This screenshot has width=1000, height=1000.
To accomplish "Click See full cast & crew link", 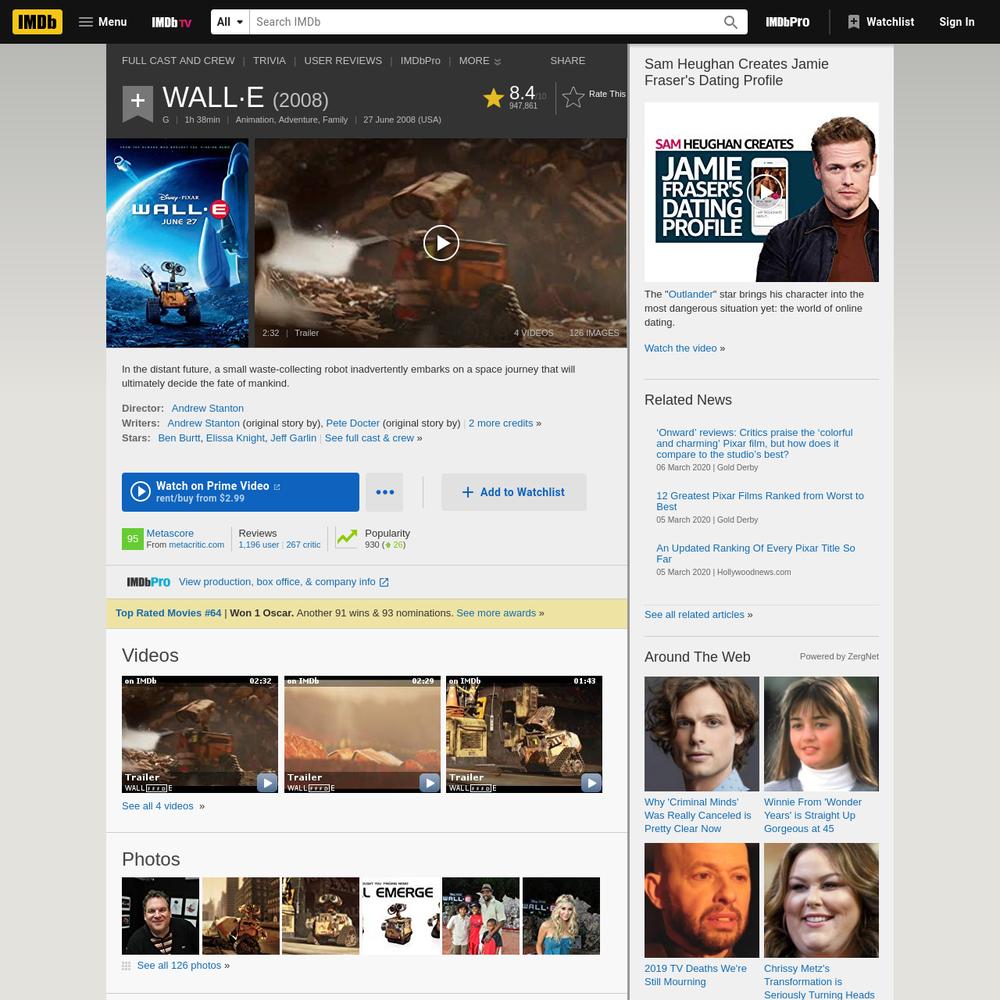I will (x=369, y=438).
